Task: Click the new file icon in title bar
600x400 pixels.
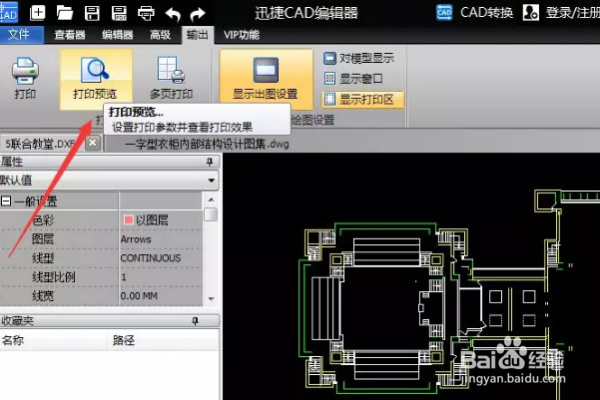Action: click(37, 13)
